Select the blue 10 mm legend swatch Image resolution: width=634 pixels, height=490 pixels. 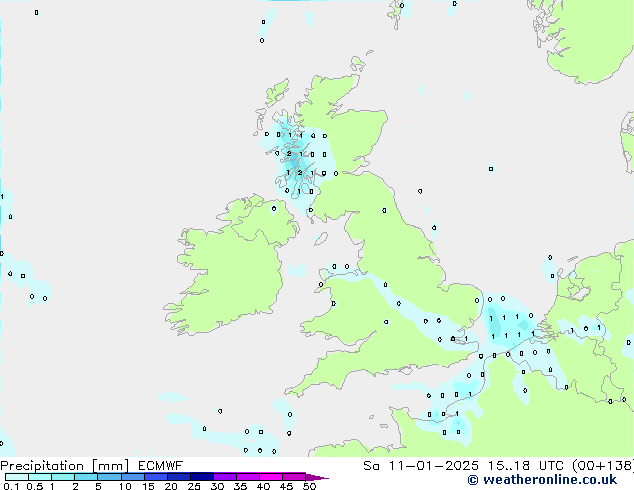pos(132,477)
